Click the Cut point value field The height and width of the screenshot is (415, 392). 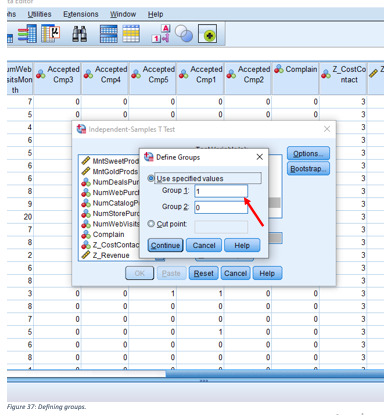[221, 227]
